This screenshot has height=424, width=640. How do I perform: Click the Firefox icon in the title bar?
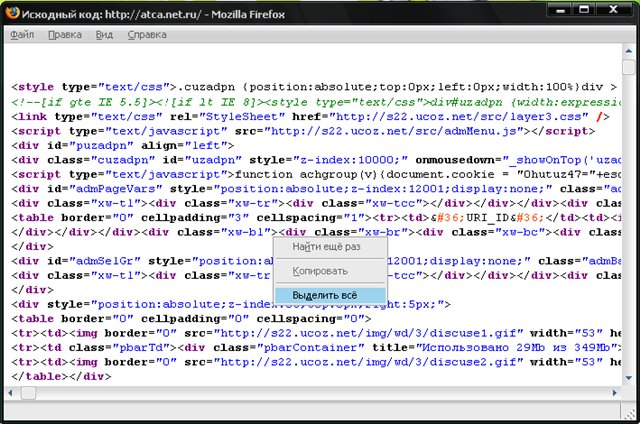click(14, 13)
